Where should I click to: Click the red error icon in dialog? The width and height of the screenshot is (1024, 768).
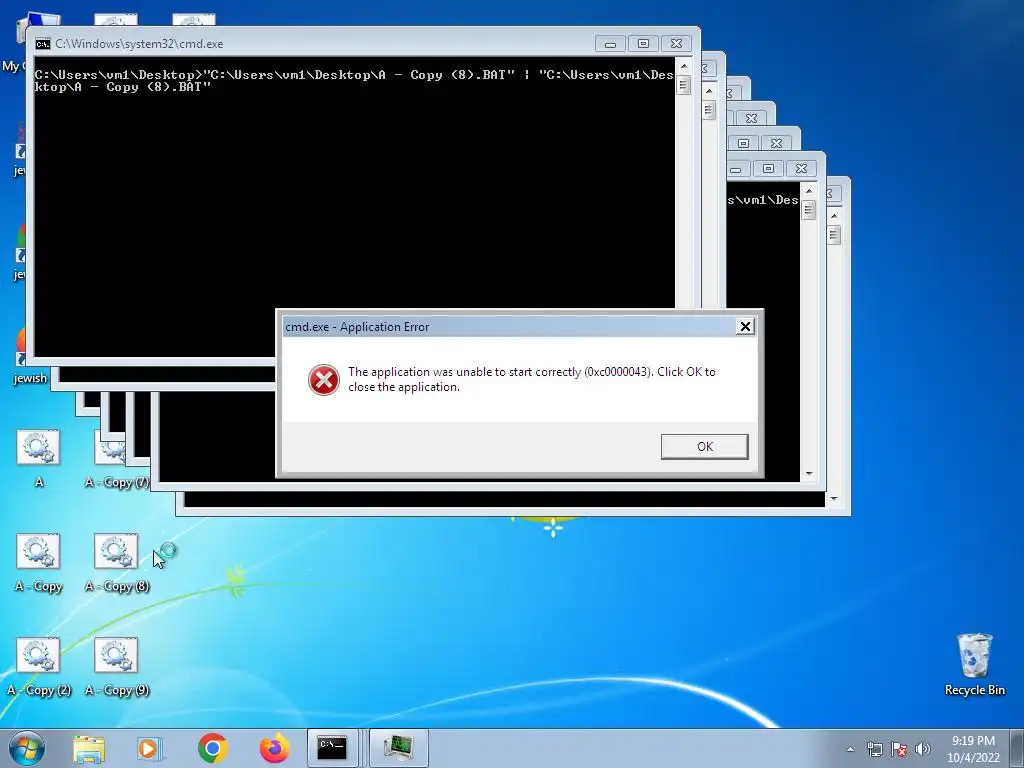[324, 379]
